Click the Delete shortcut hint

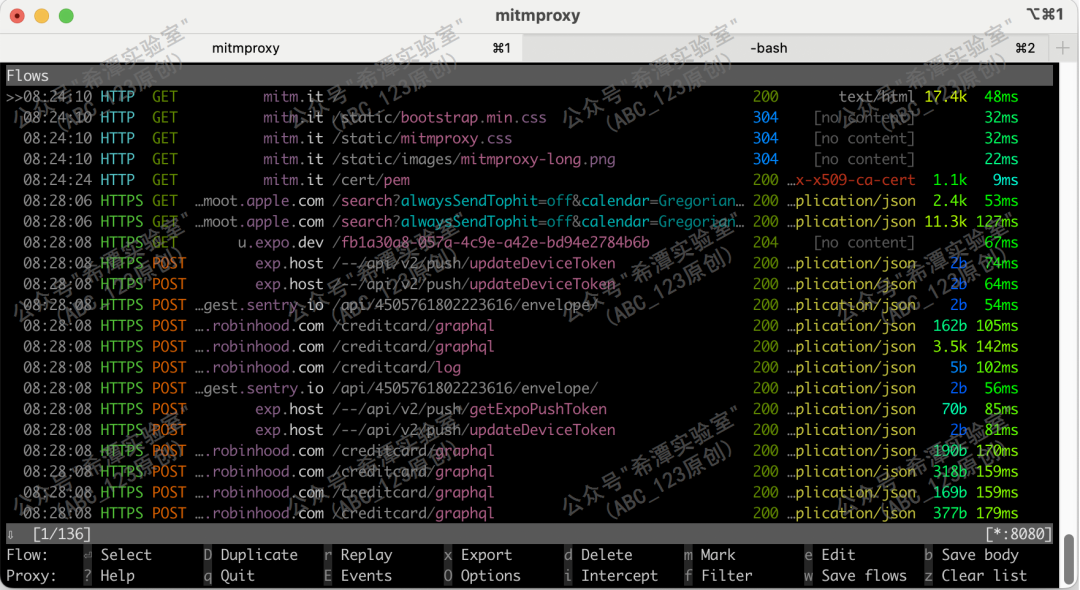click(x=606, y=555)
